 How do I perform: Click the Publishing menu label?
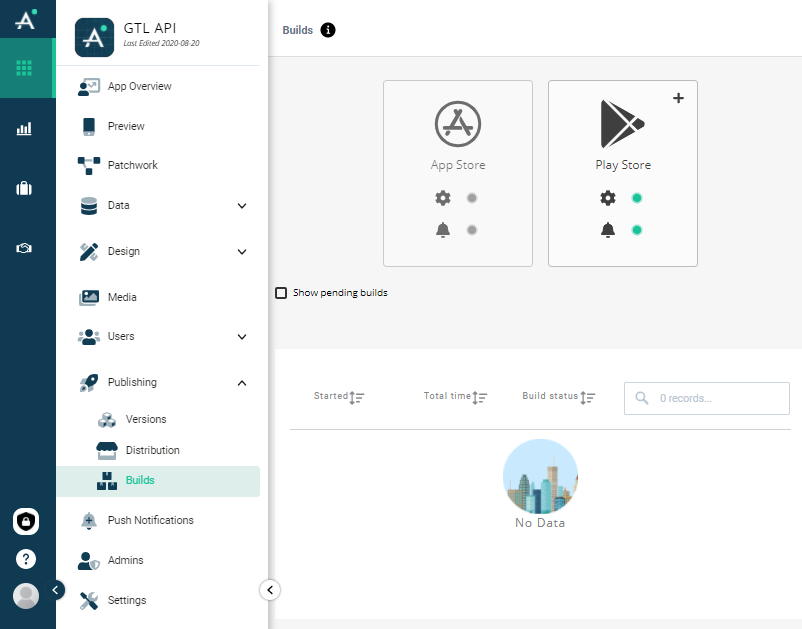click(x=132, y=382)
